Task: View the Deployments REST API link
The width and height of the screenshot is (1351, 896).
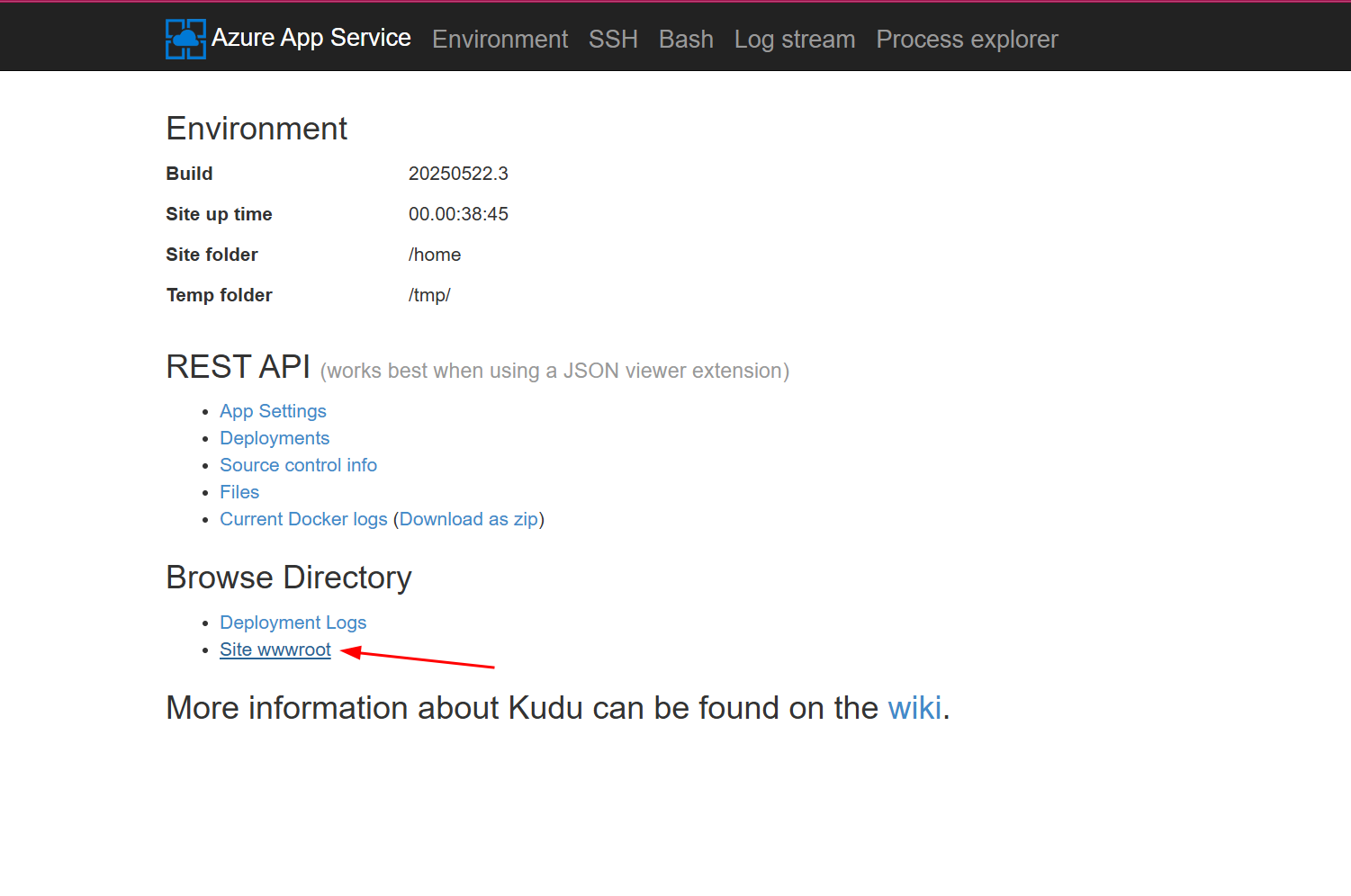Action: tap(275, 438)
